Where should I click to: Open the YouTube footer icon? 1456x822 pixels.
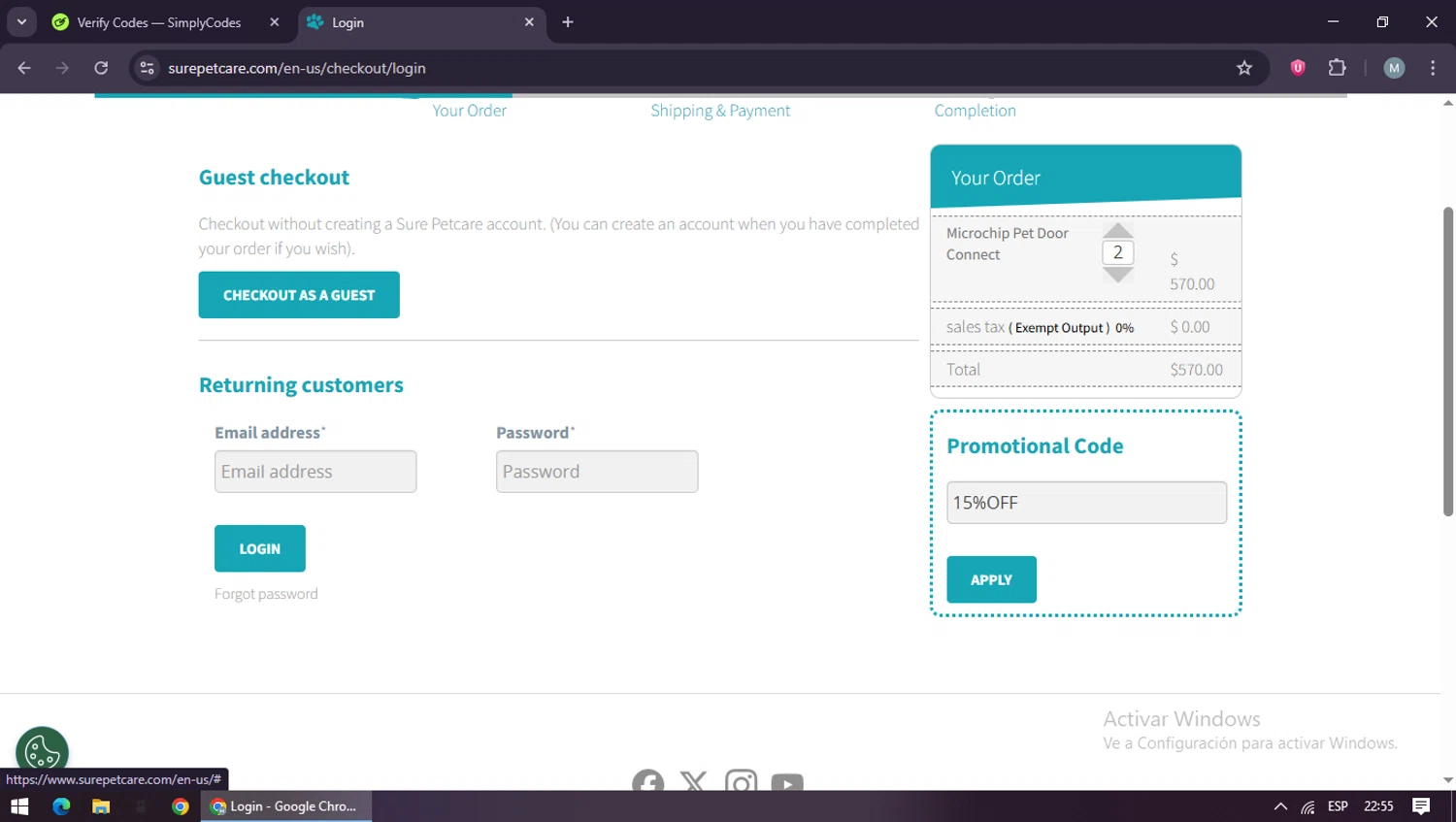pyautogui.click(x=787, y=782)
